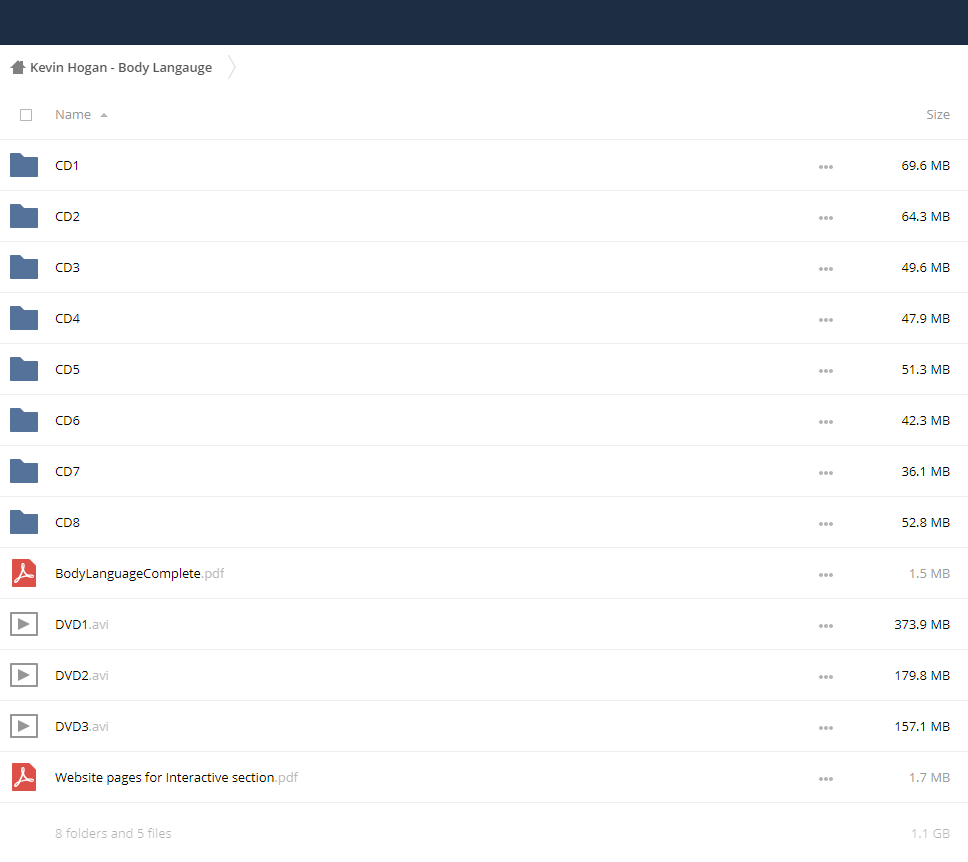The height and width of the screenshot is (862, 968).
Task: Sort the list by Size column
Action: [x=938, y=115]
